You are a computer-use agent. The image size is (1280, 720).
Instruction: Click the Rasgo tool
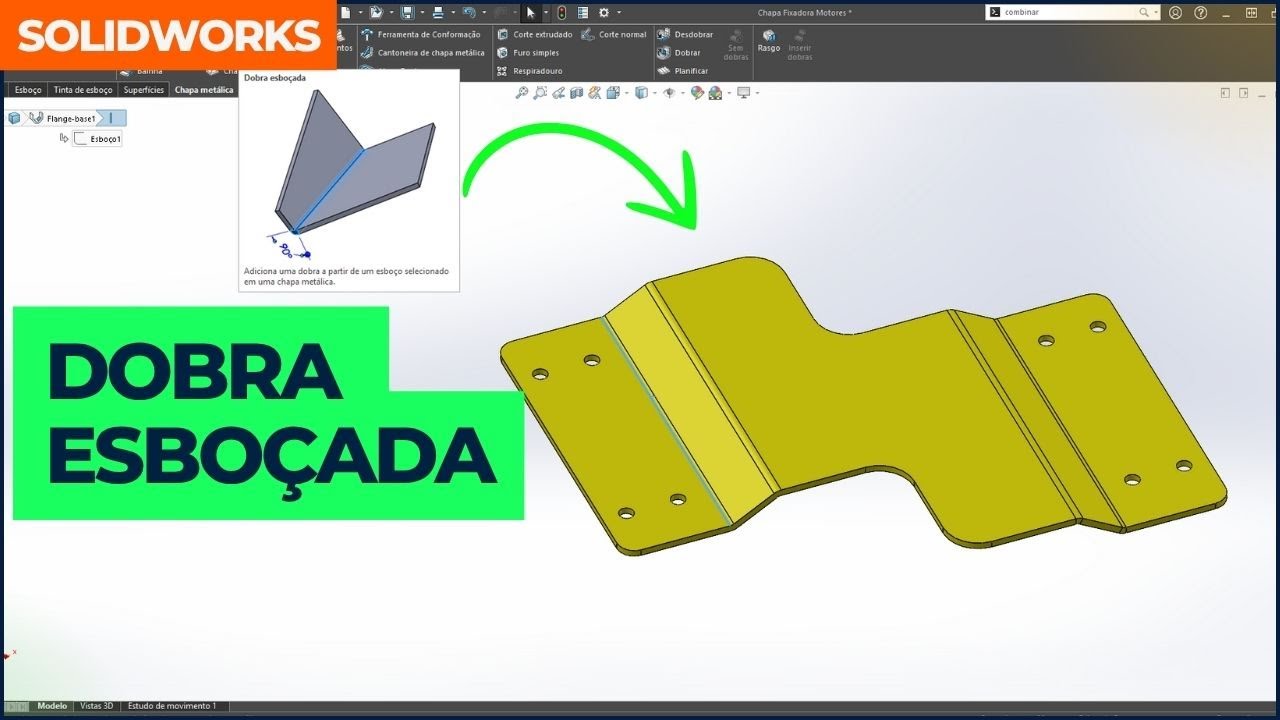pyautogui.click(x=768, y=40)
